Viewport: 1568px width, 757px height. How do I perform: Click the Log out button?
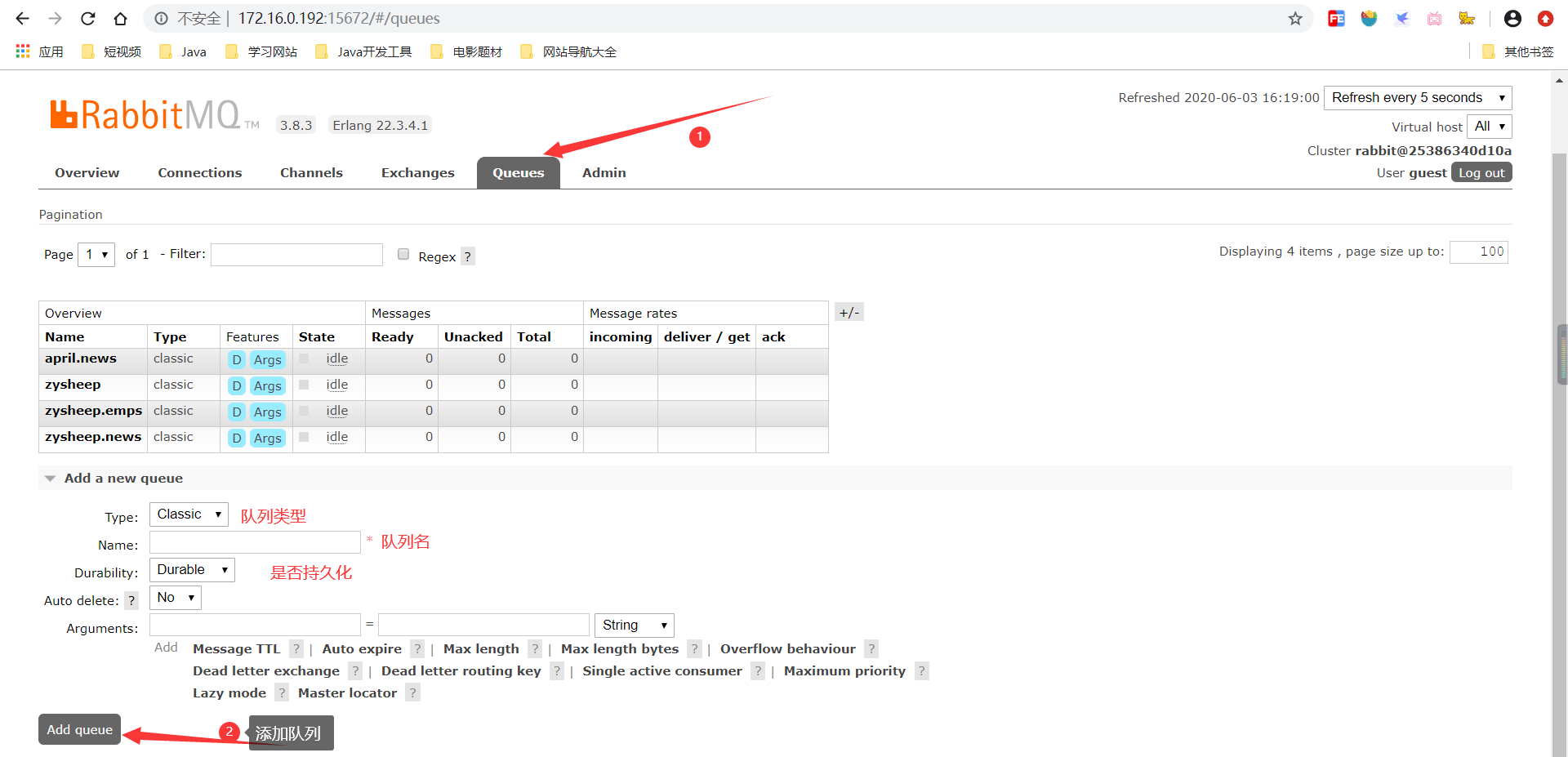[1481, 172]
